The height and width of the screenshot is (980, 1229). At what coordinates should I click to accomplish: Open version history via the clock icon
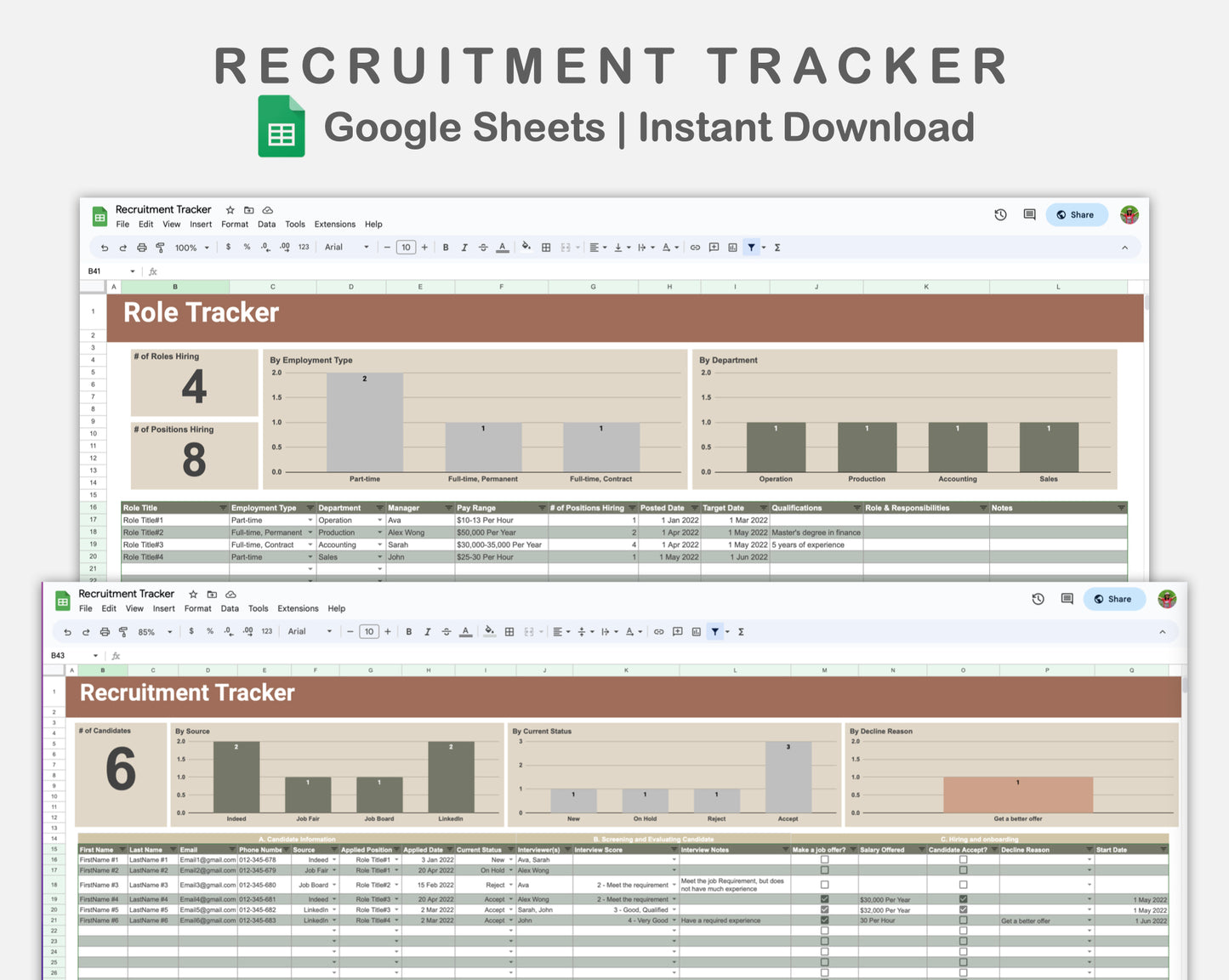coord(1038,599)
